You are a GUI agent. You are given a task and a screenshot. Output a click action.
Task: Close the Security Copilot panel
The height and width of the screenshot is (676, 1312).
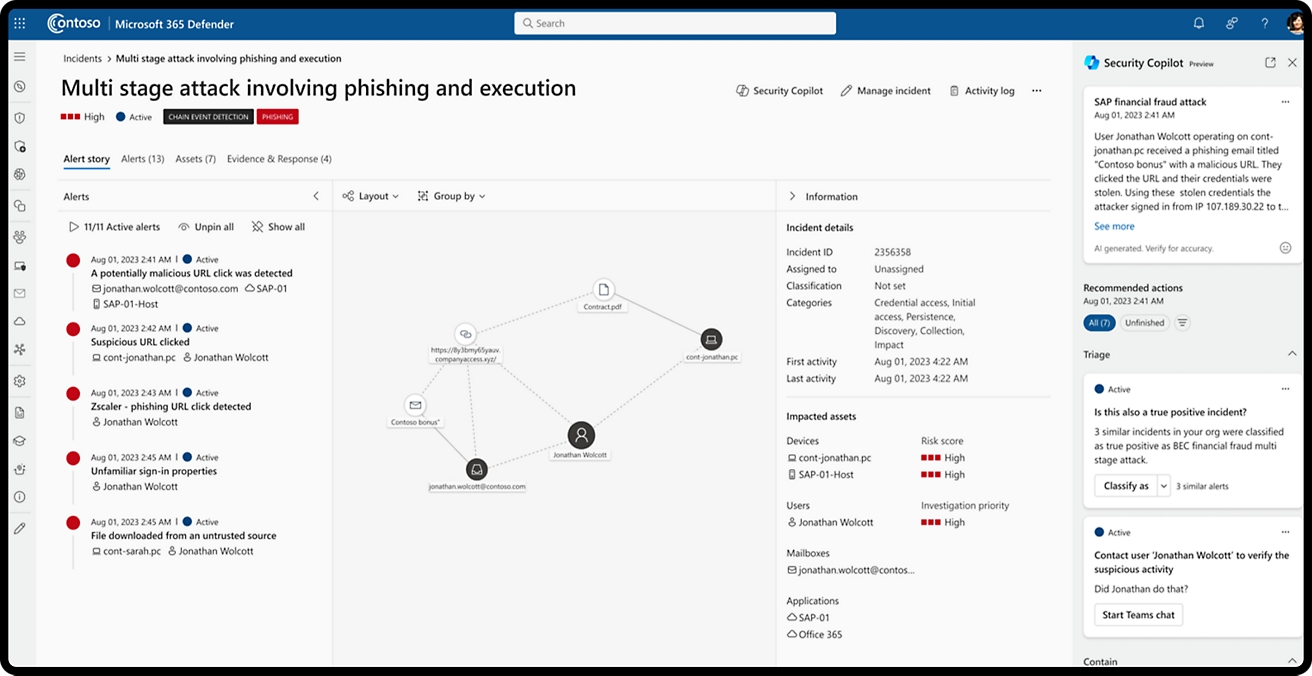1292,62
